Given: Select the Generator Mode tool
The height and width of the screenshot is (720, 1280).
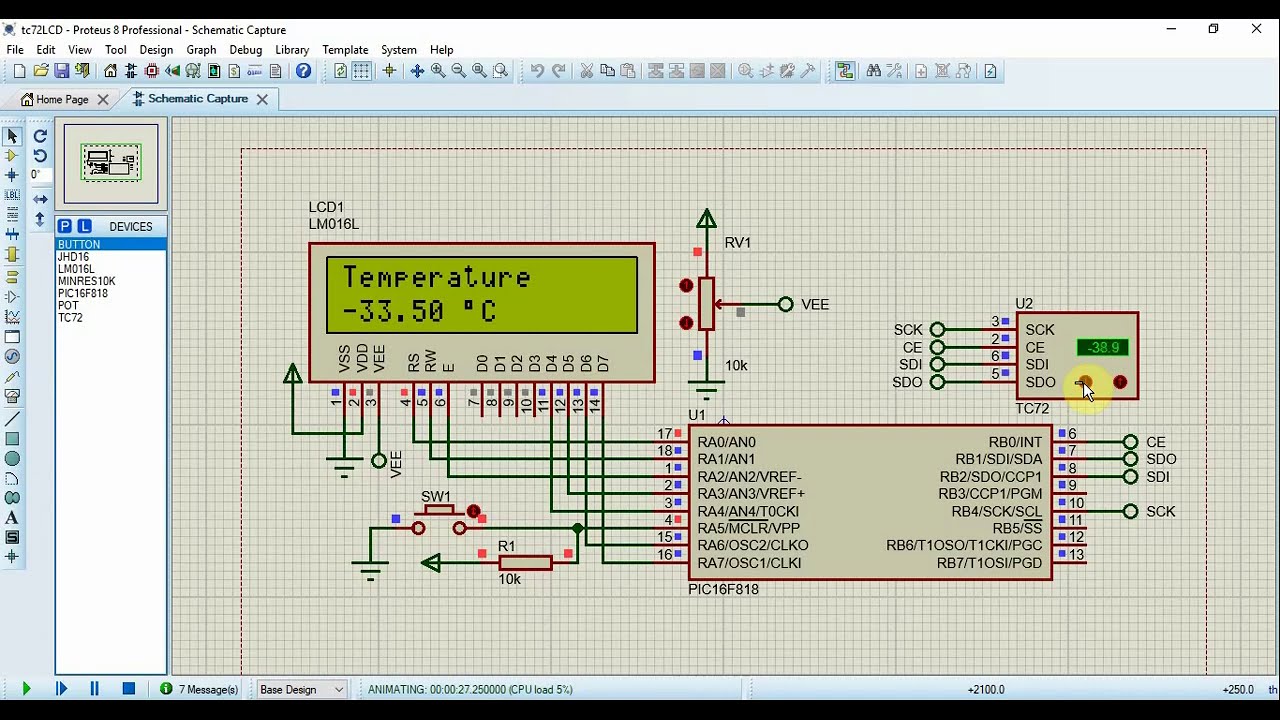Looking at the screenshot, I should click(12, 357).
